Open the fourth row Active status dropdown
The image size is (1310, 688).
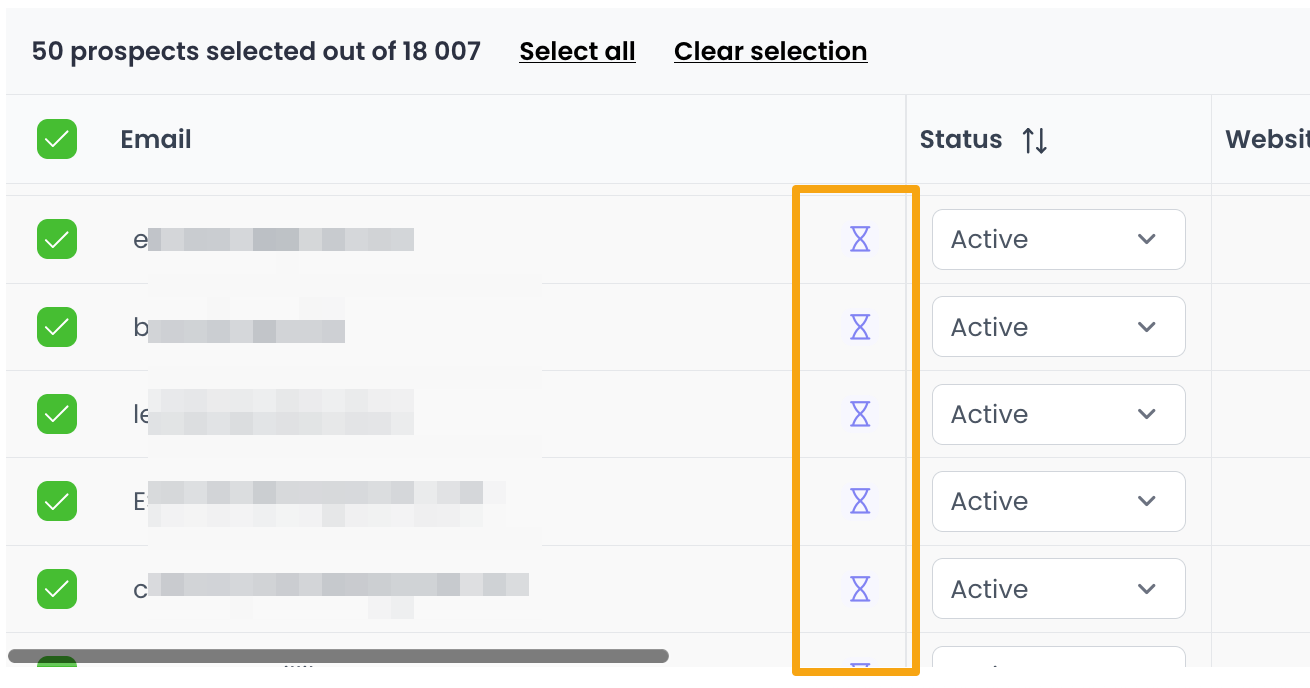[x=1058, y=501]
